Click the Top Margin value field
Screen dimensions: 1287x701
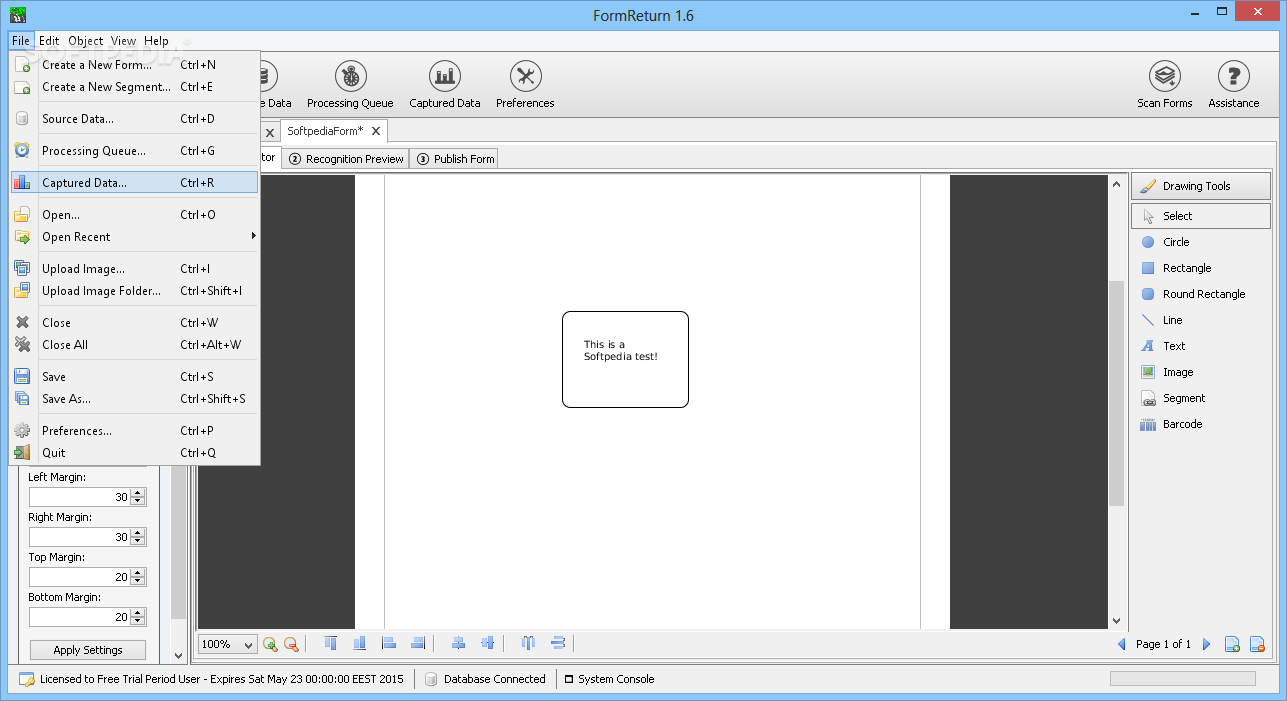click(80, 577)
